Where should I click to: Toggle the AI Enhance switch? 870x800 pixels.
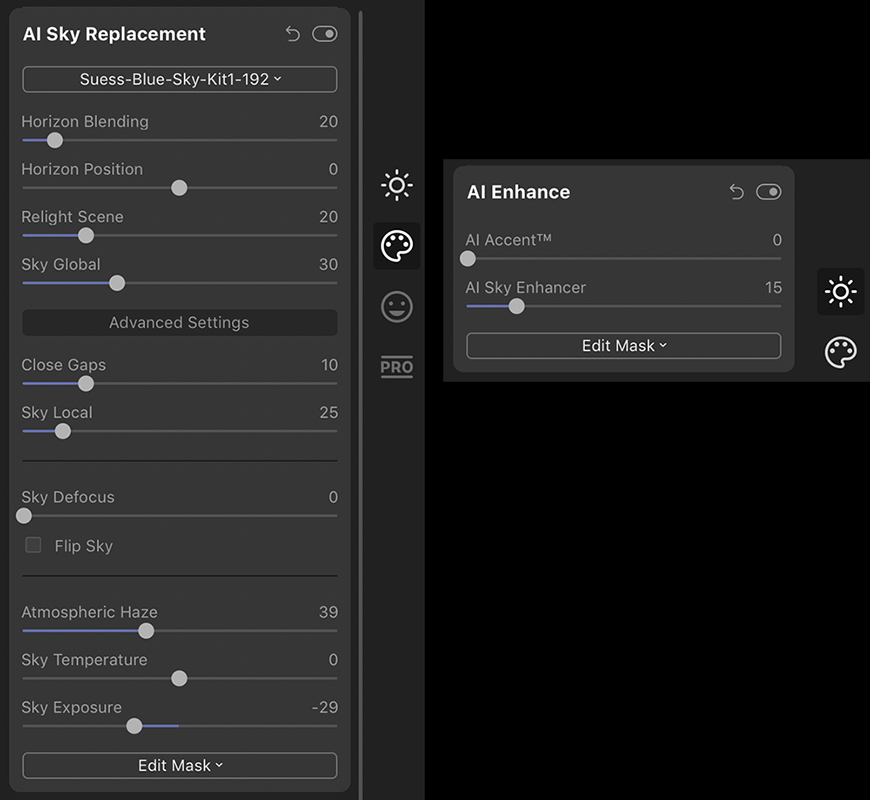pos(769,192)
